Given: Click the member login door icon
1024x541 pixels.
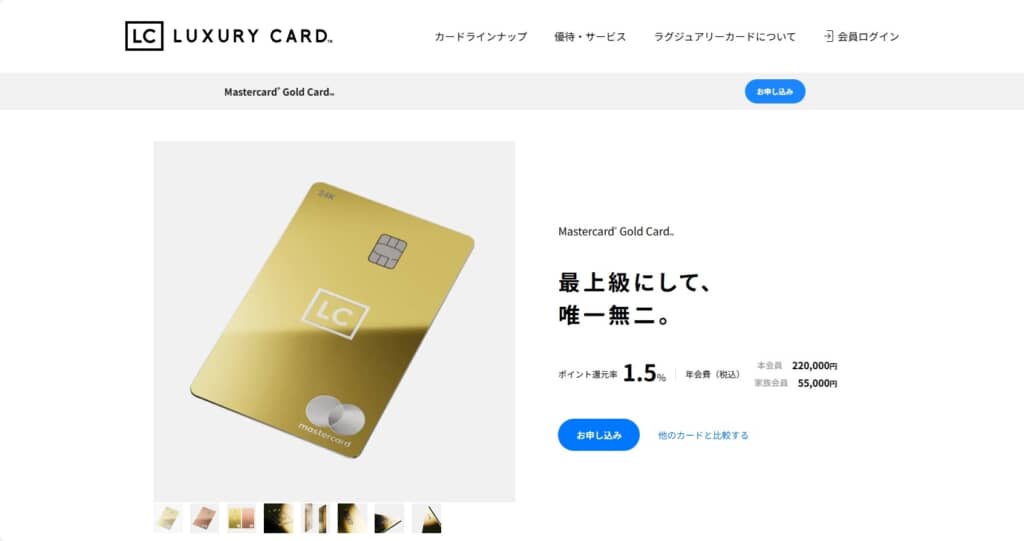Looking at the screenshot, I should (x=828, y=37).
